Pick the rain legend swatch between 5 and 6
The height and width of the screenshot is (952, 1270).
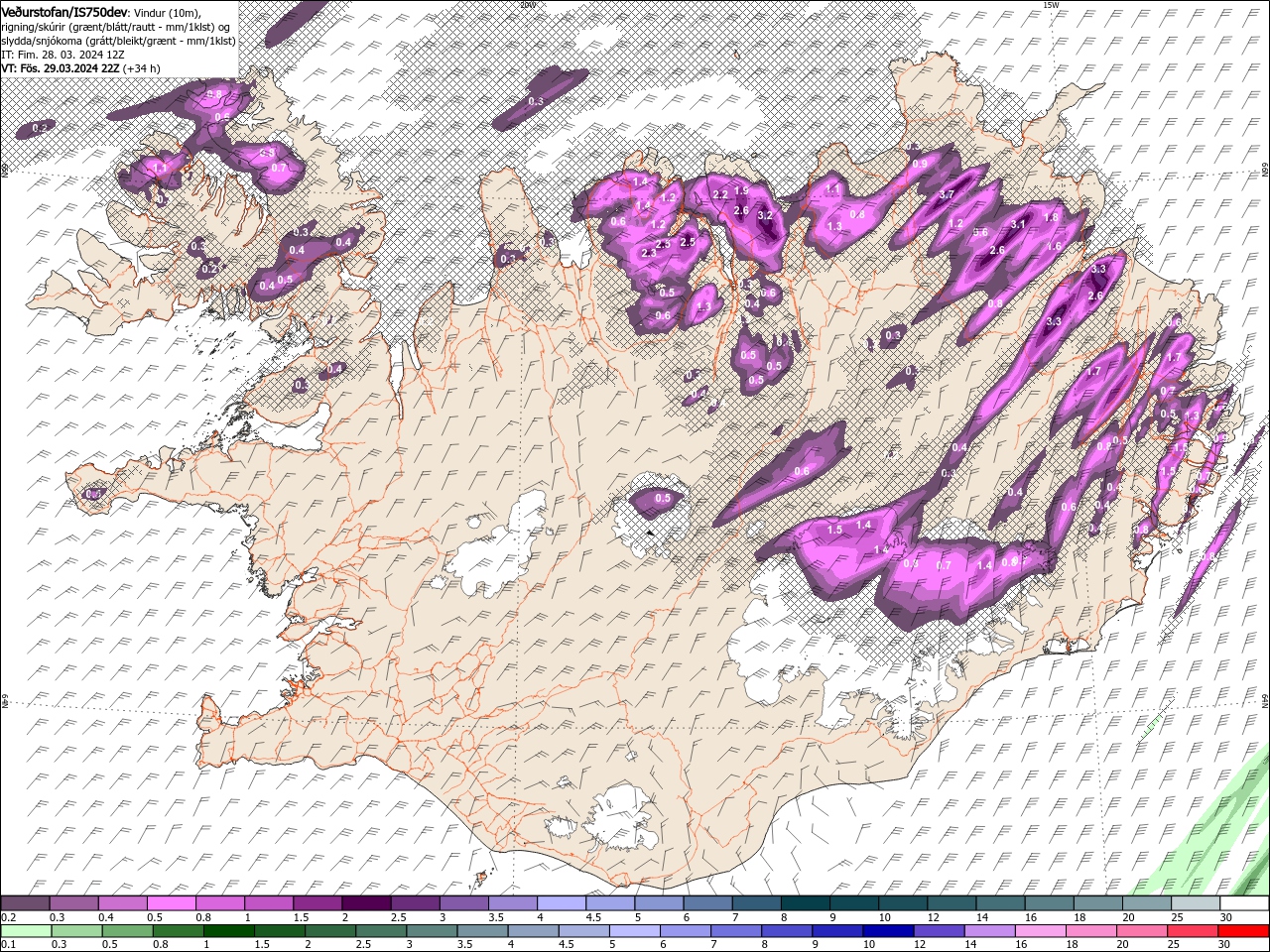[637, 930]
